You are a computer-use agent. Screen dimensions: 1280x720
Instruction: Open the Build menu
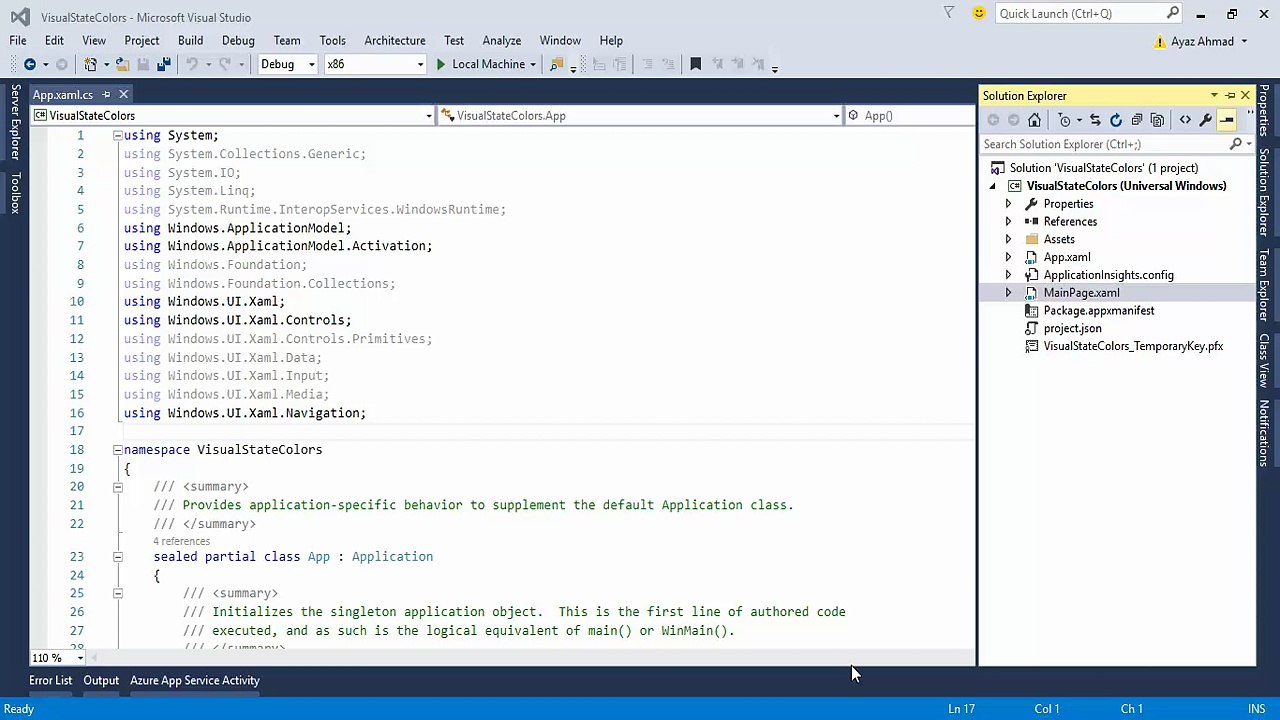point(190,41)
